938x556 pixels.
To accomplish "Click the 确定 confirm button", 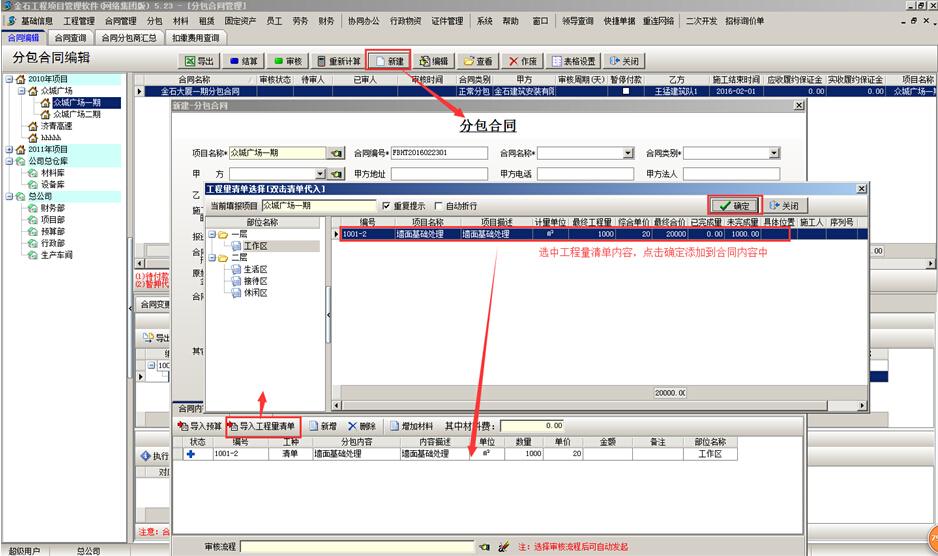I will coord(734,206).
